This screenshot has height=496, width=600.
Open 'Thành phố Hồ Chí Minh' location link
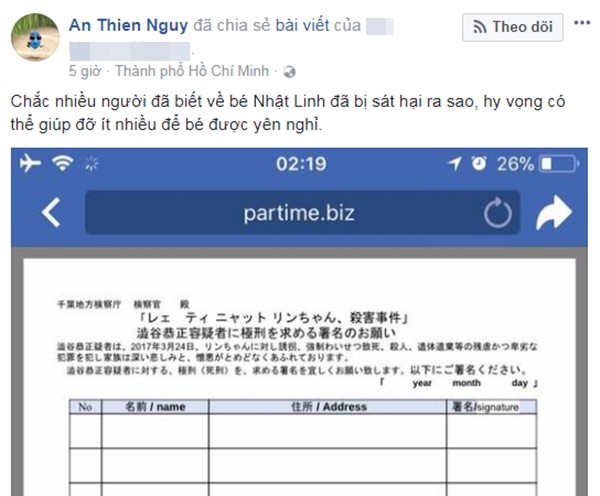(192, 71)
